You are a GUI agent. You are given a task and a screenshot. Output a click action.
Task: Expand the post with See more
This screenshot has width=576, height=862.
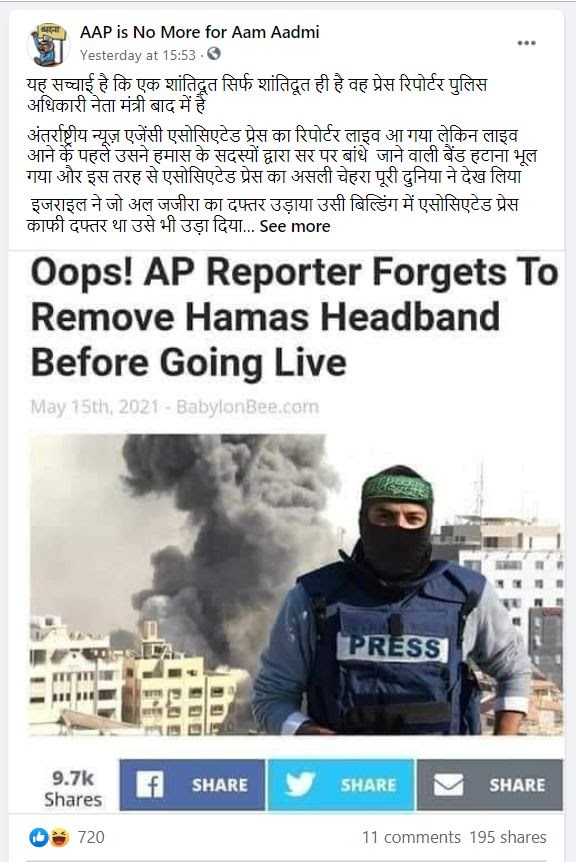295,226
